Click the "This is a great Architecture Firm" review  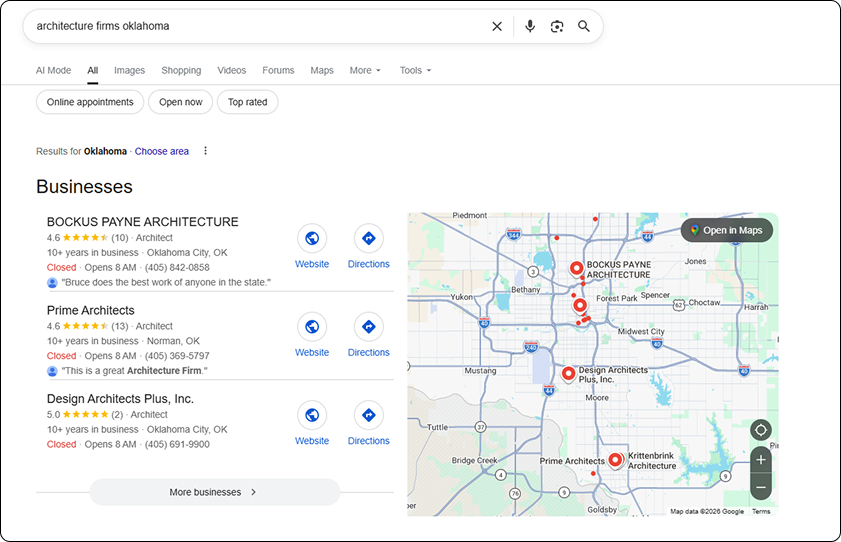tap(135, 371)
